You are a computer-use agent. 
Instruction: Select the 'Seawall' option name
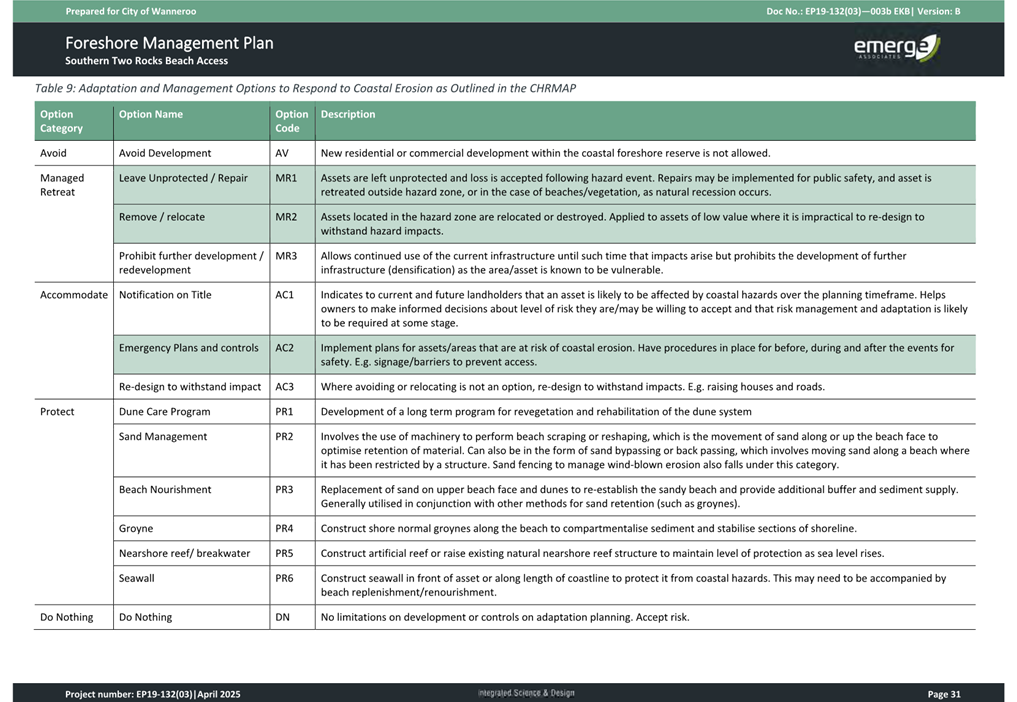click(x=137, y=578)
